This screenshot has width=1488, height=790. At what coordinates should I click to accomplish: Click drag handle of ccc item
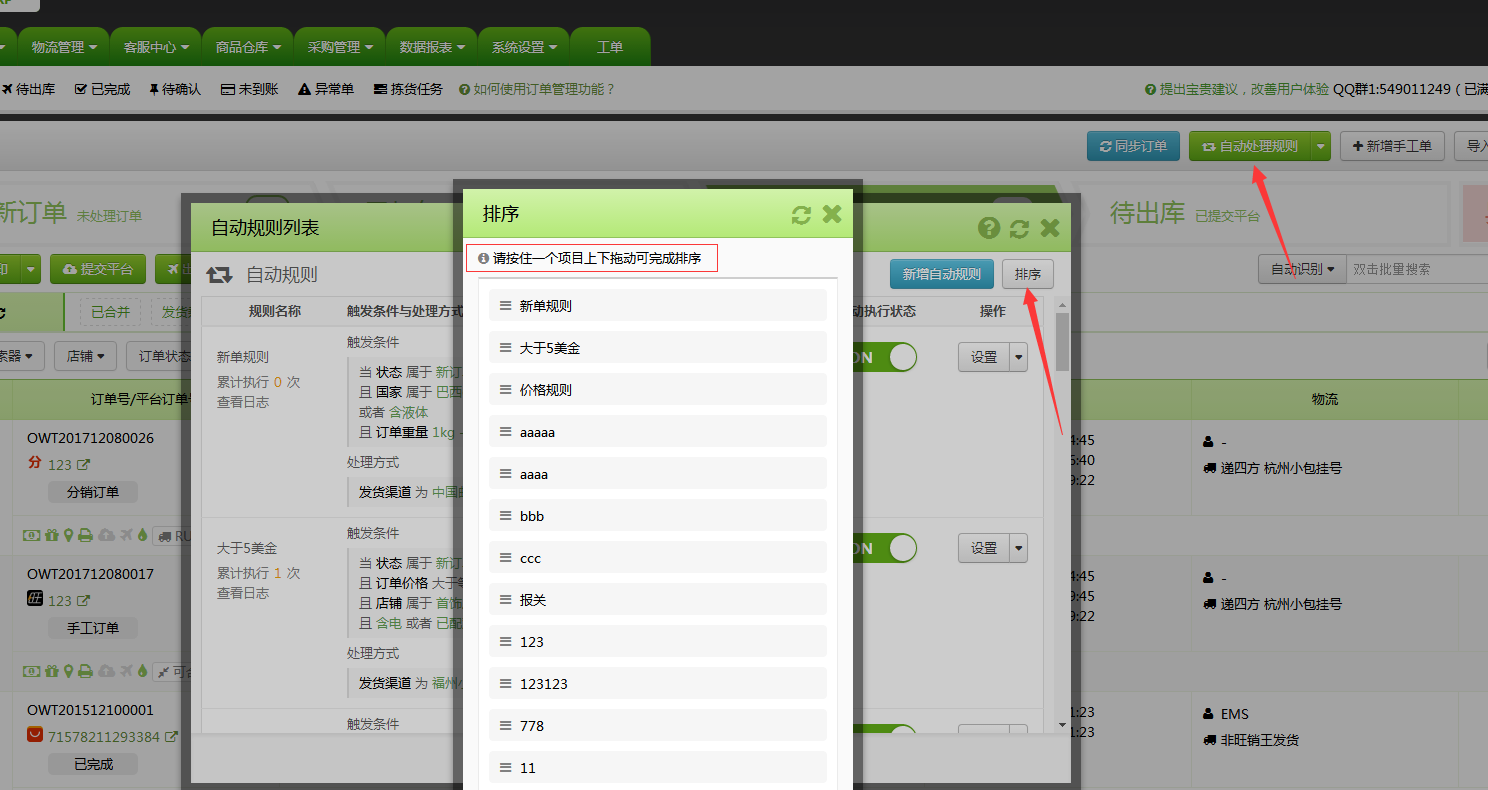coord(506,558)
